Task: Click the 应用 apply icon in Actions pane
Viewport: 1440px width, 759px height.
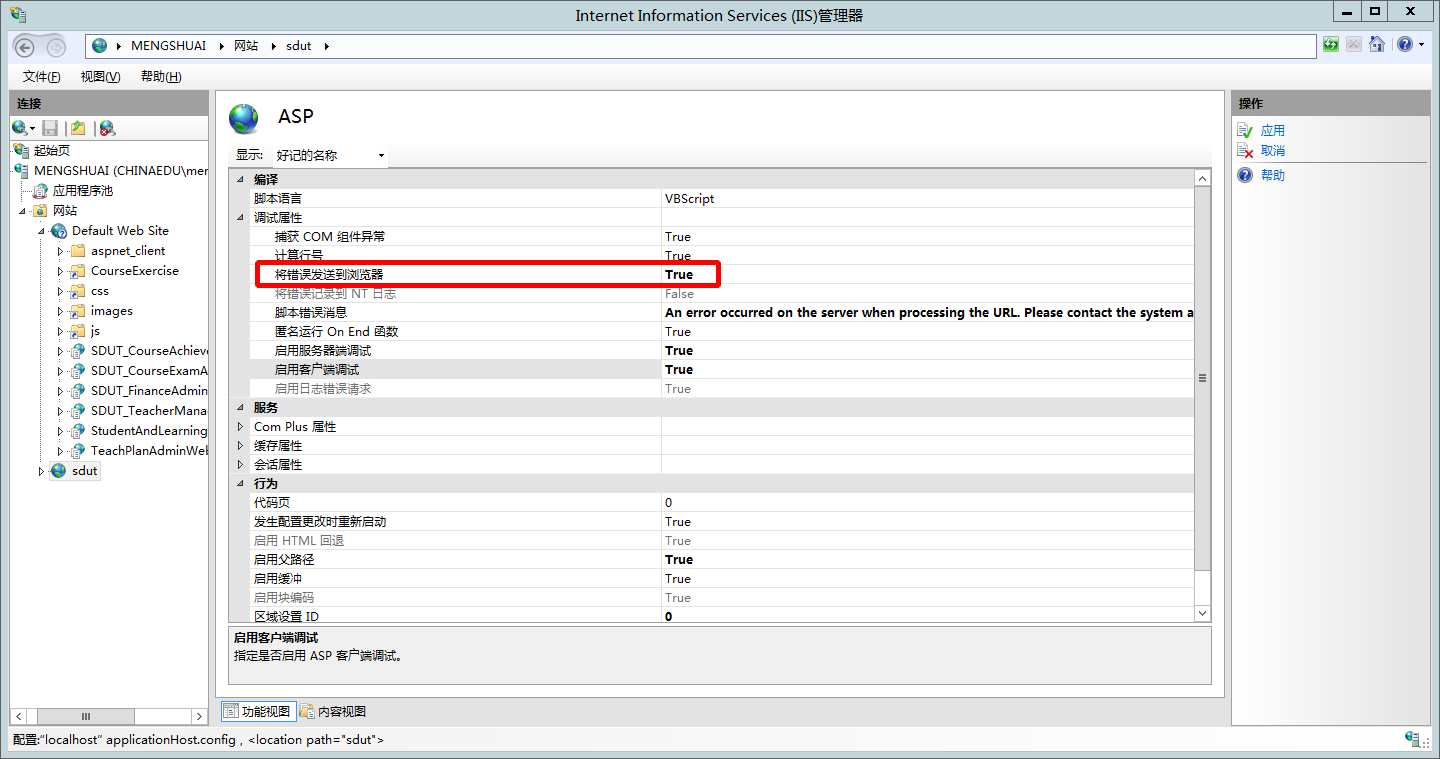Action: (x=1245, y=130)
